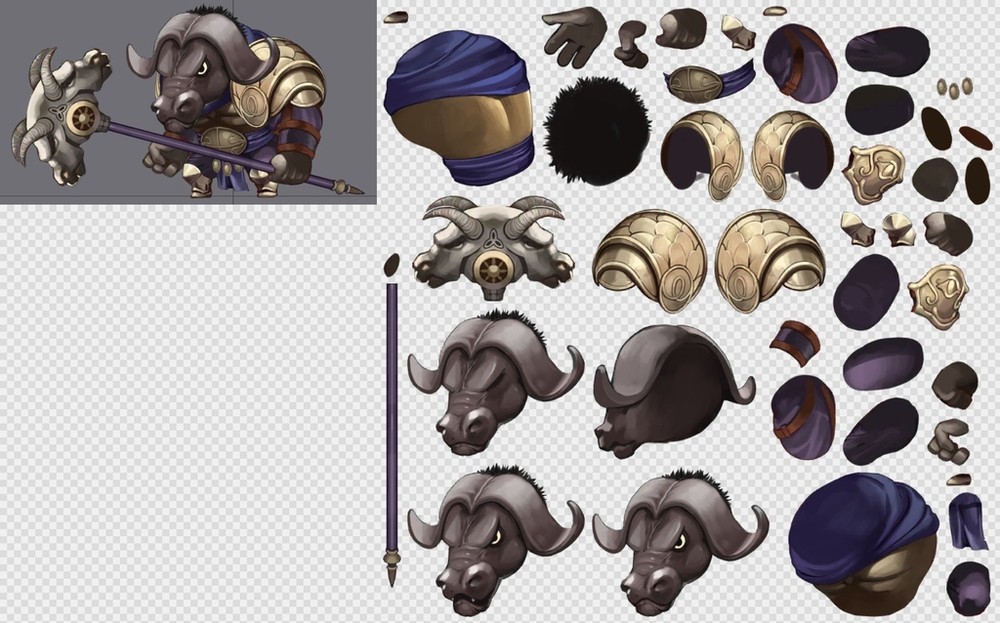Viewport: 1000px width, 623px height.
Task: Select the left gold pauldron with dark interior
Action: tap(701, 153)
